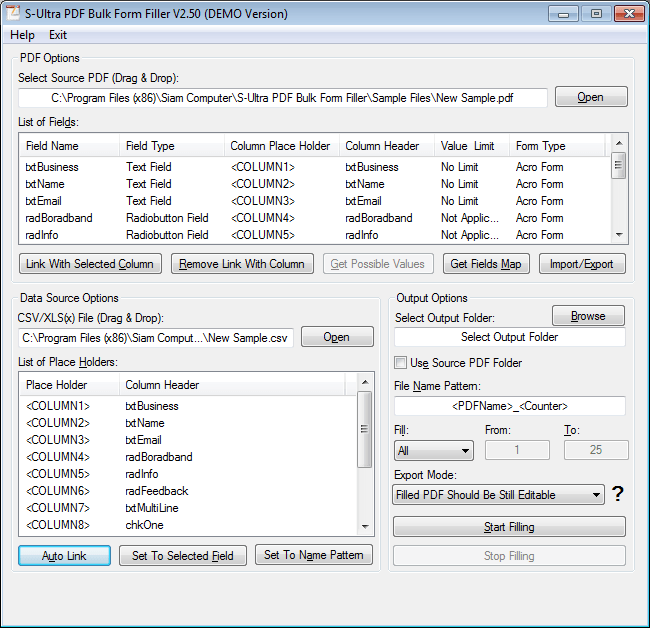This screenshot has width=650, height=628.
Task: Click Link With Selected Column button
Action: (x=90, y=264)
